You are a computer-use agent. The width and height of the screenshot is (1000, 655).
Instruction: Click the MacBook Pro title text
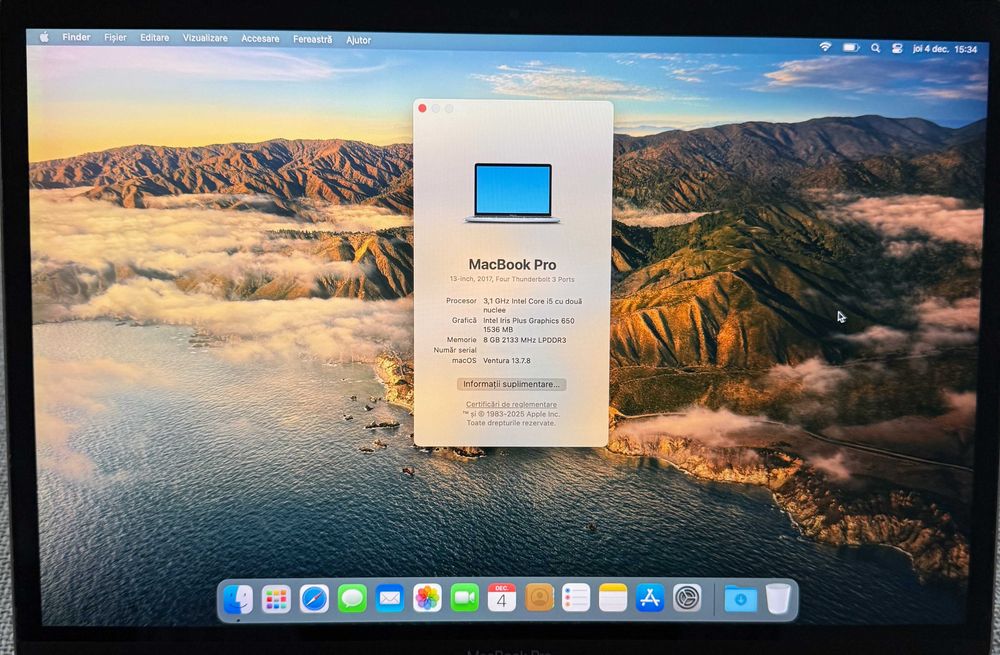pos(512,265)
